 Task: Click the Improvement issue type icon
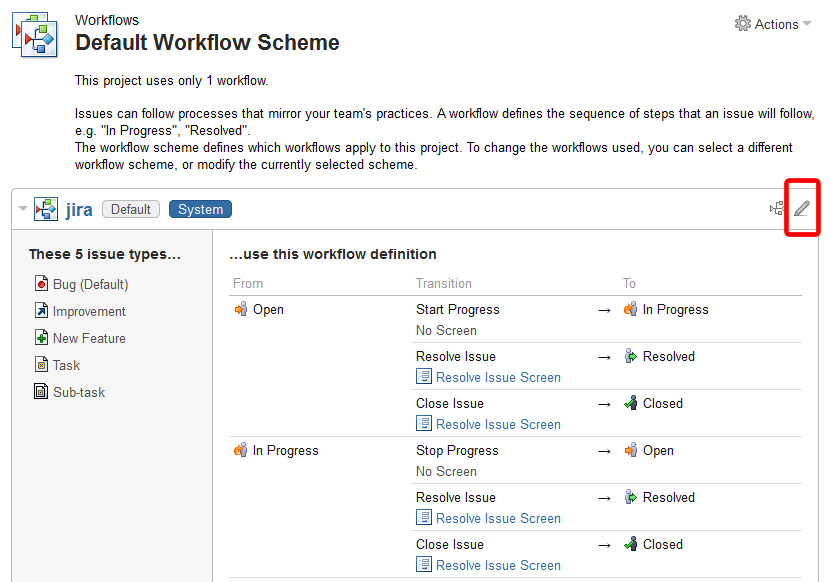tap(41, 310)
